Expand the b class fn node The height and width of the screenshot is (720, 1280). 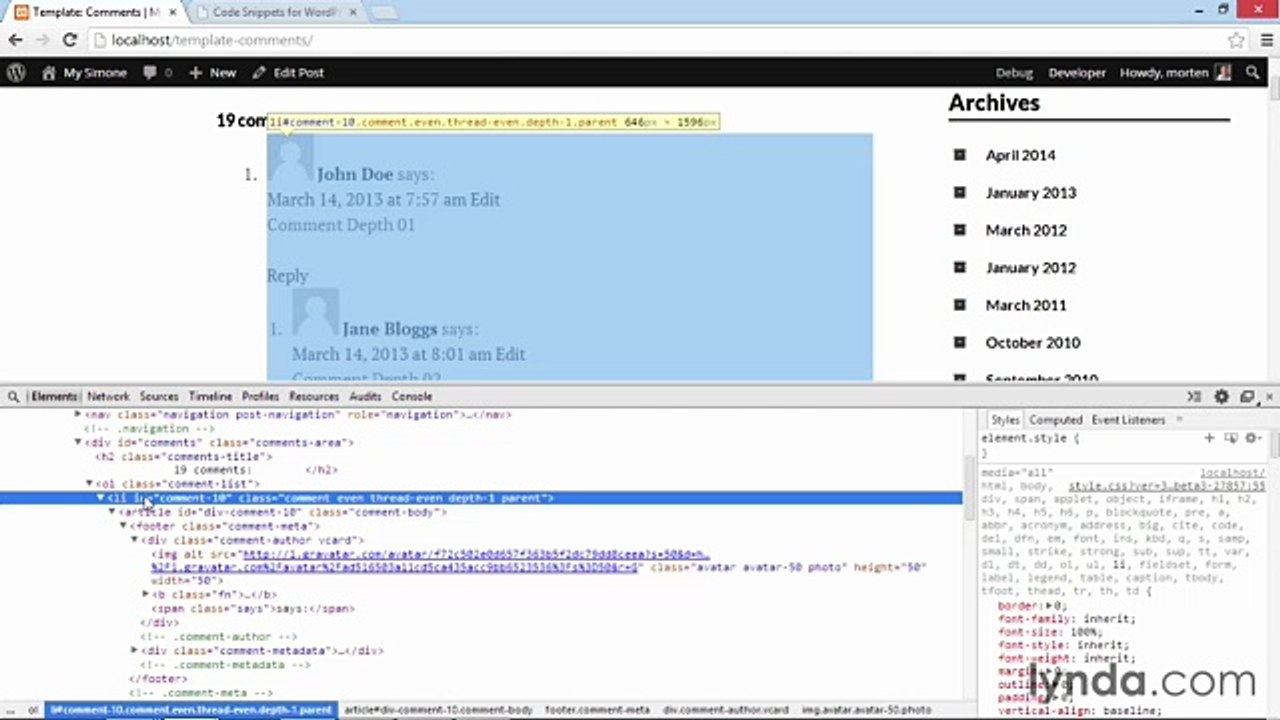coord(145,594)
